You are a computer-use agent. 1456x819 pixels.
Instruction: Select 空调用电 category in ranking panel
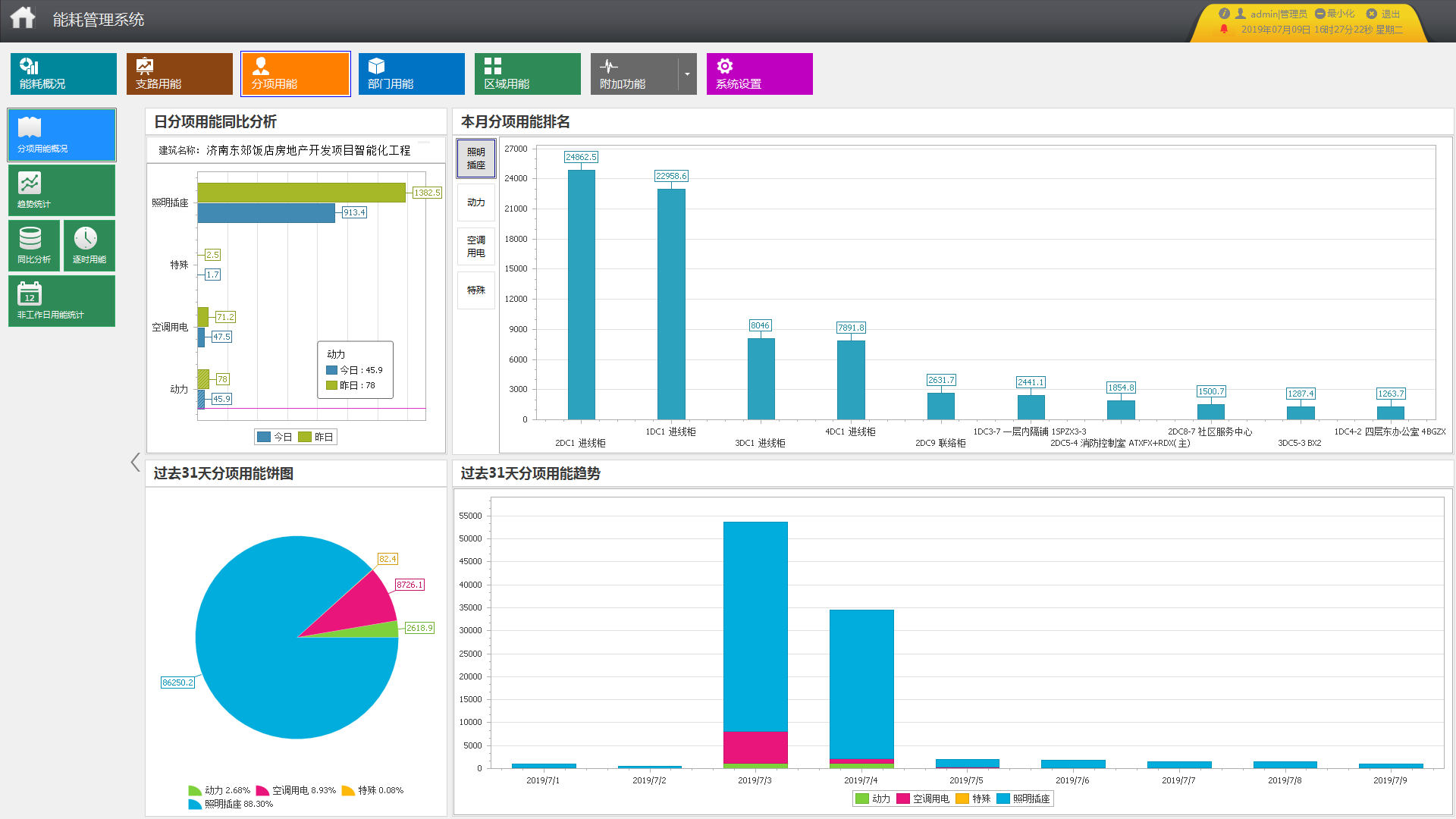click(475, 246)
